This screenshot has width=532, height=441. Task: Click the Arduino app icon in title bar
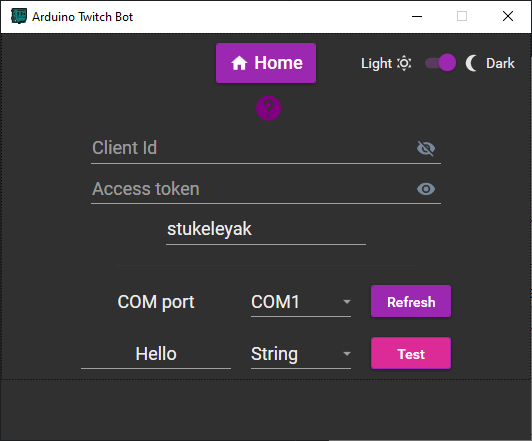point(19,16)
